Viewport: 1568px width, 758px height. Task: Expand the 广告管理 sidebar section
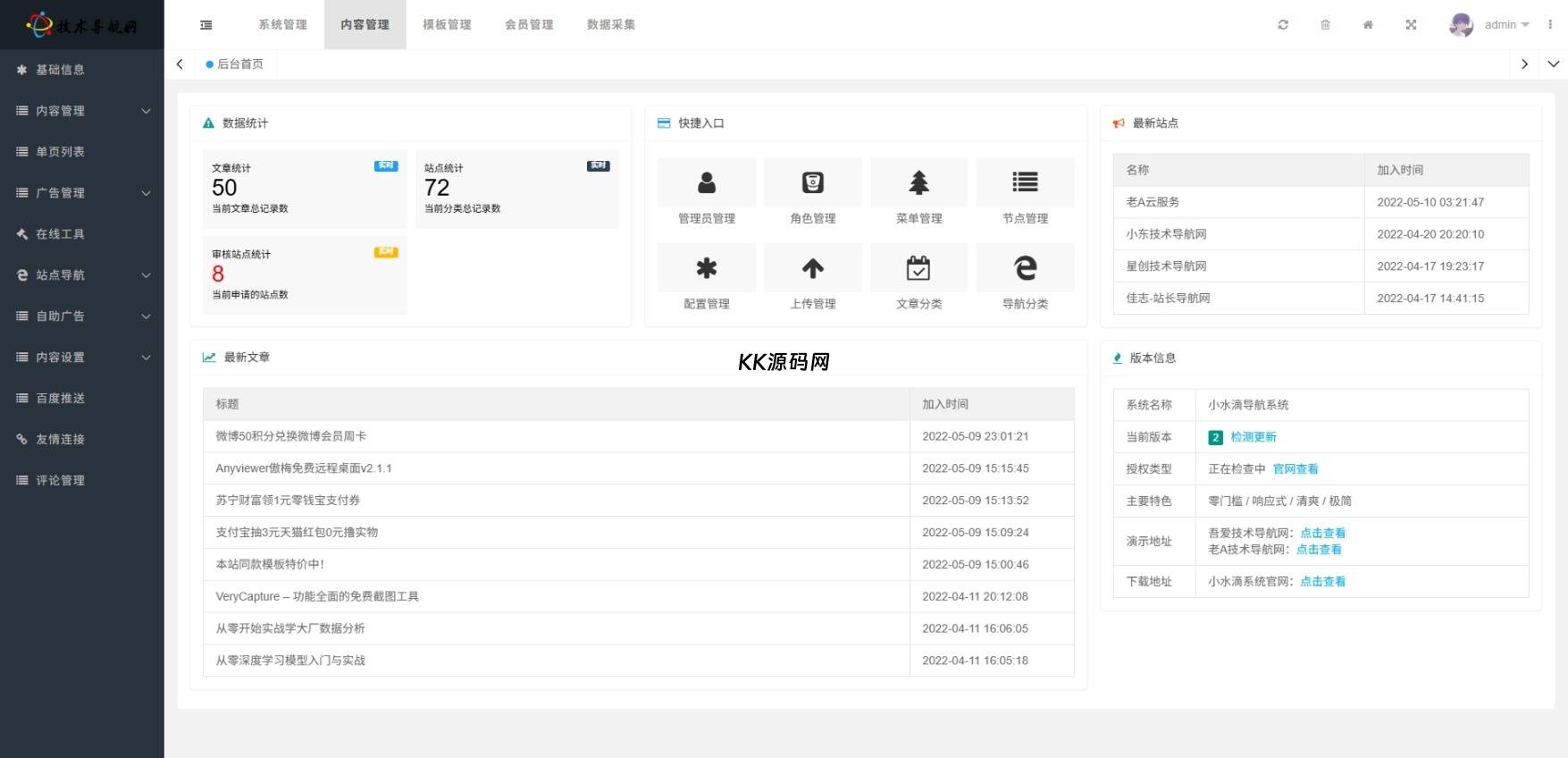click(82, 193)
